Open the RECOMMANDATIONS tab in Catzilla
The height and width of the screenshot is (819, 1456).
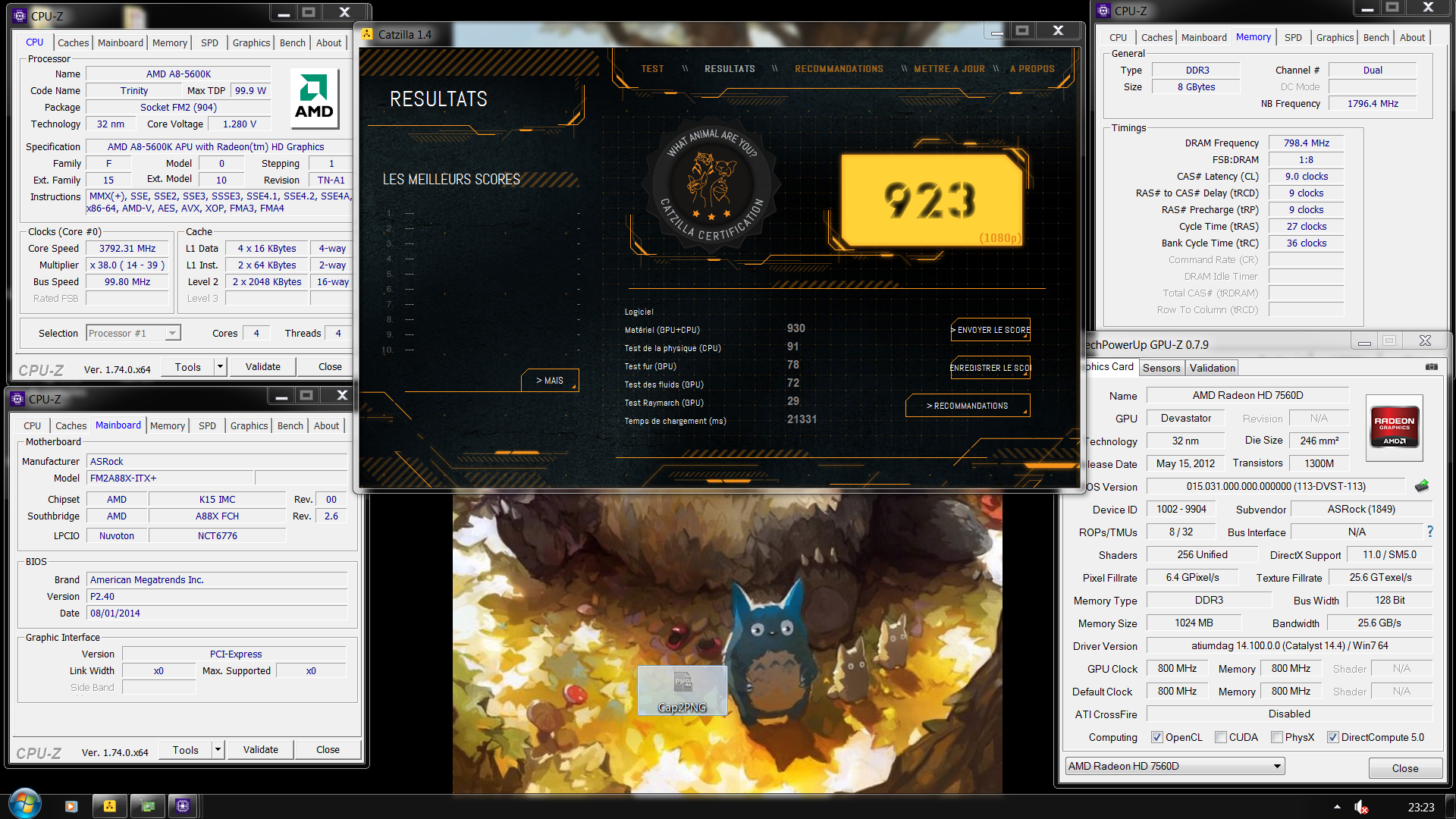(839, 69)
